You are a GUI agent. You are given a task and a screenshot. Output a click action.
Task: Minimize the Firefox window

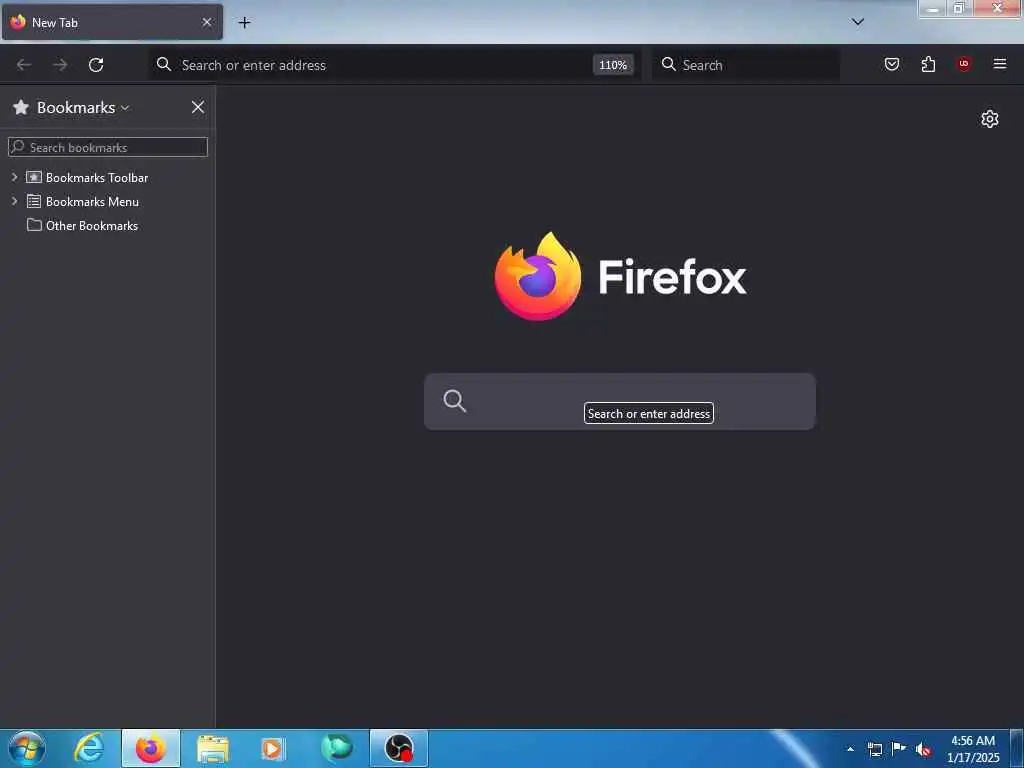point(933,9)
